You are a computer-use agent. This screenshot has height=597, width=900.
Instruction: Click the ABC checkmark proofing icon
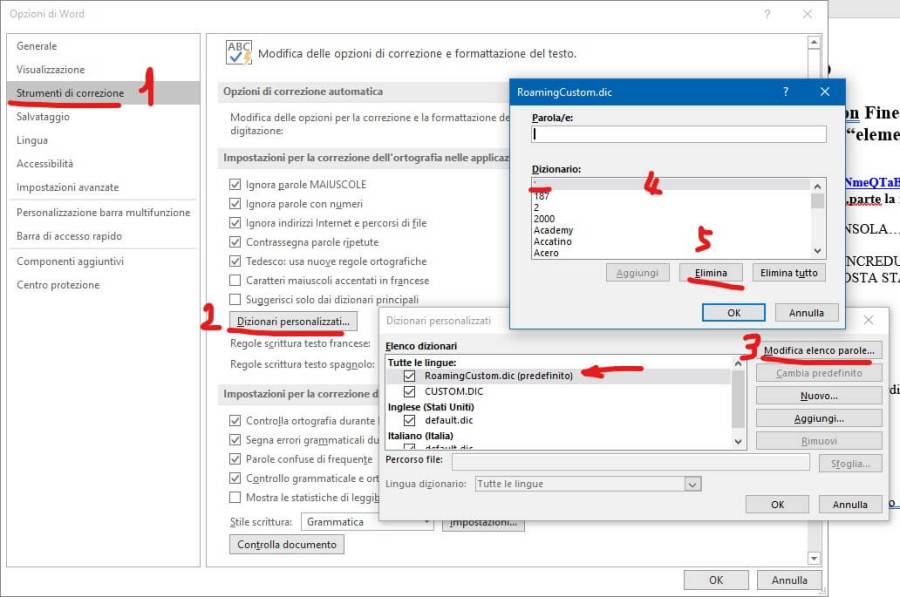[239, 53]
